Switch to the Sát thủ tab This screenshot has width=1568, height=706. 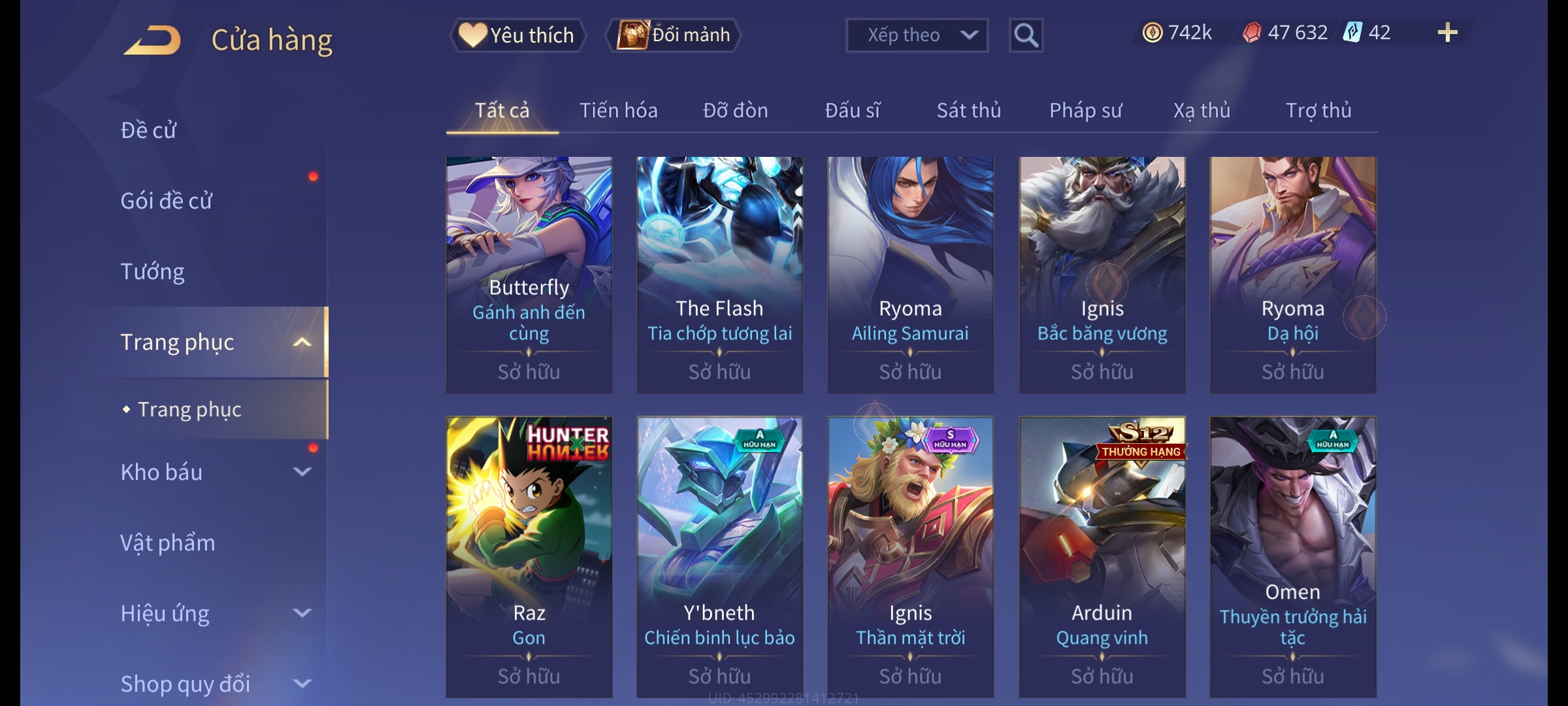click(x=969, y=110)
